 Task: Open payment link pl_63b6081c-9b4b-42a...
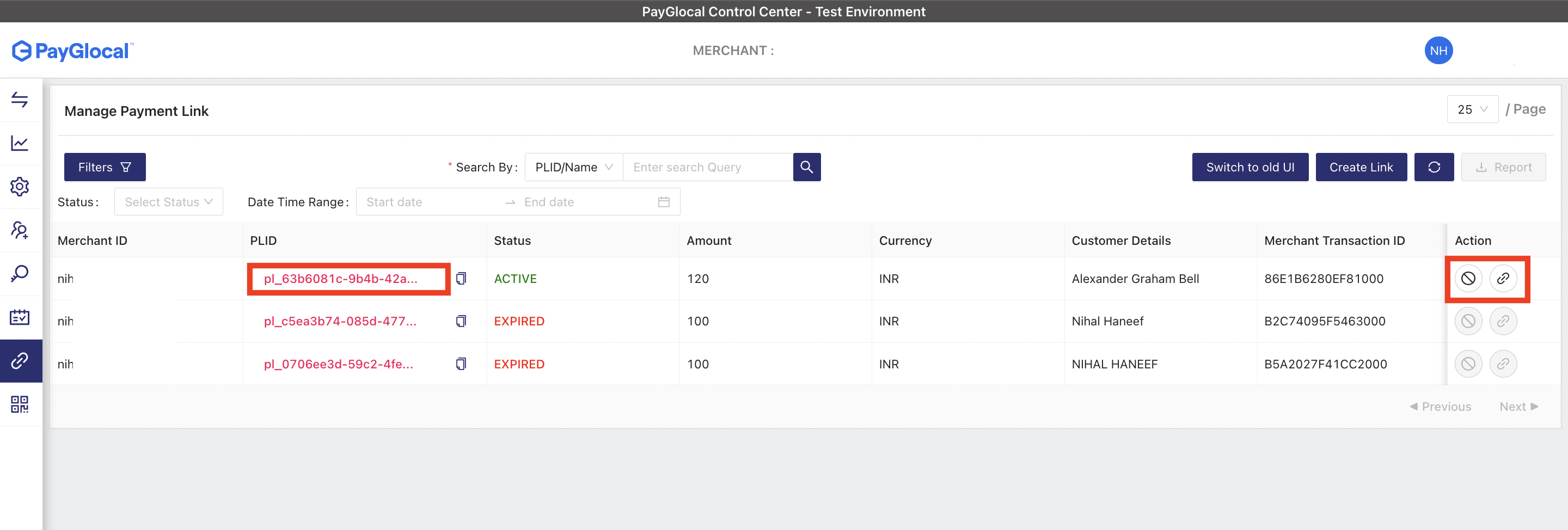click(x=340, y=279)
